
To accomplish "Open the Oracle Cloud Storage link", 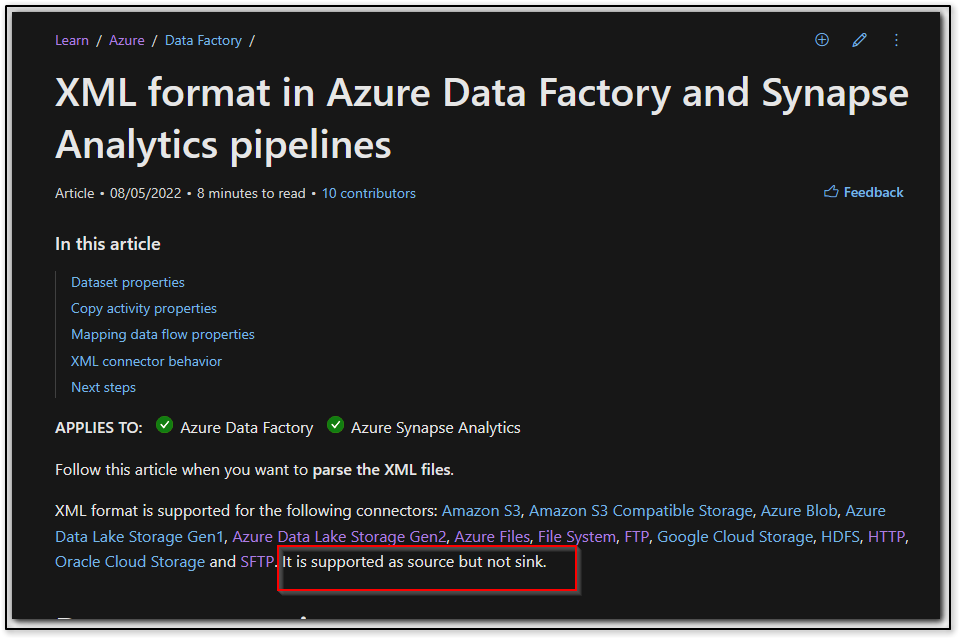I will pos(130,561).
